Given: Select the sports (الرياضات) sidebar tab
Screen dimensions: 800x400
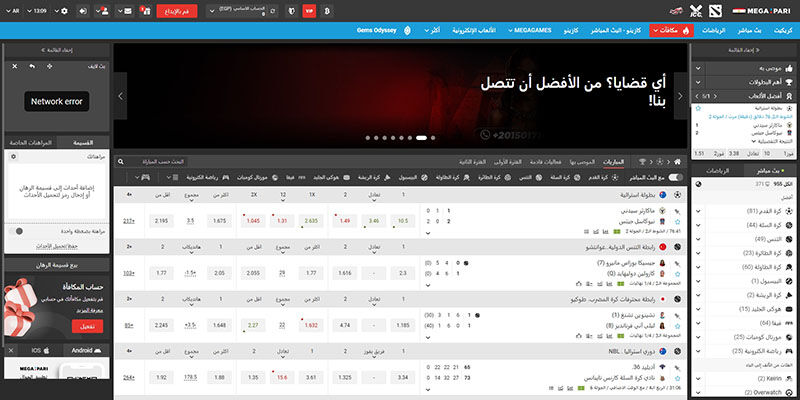Looking at the screenshot, I should [x=718, y=170].
